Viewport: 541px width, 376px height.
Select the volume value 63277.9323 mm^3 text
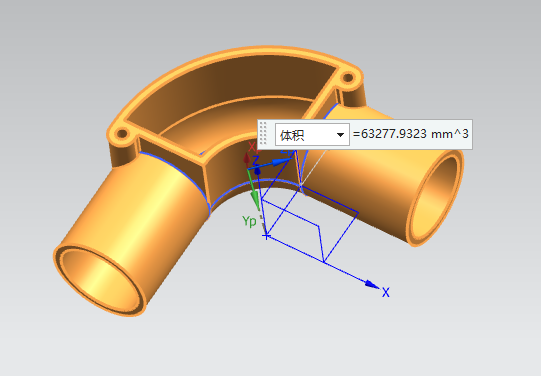(x=411, y=134)
